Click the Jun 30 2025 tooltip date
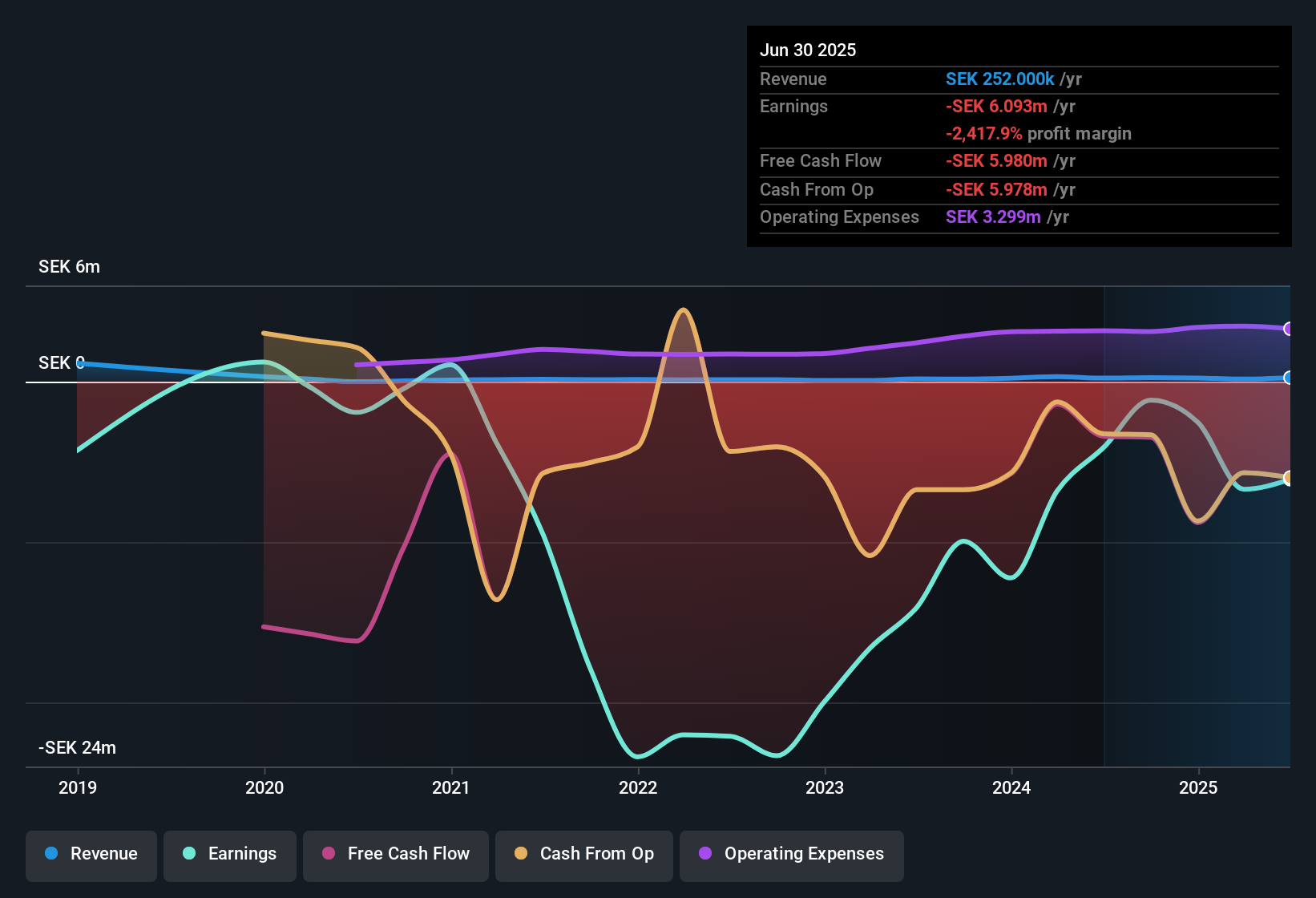The image size is (1316, 898). click(808, 50)
